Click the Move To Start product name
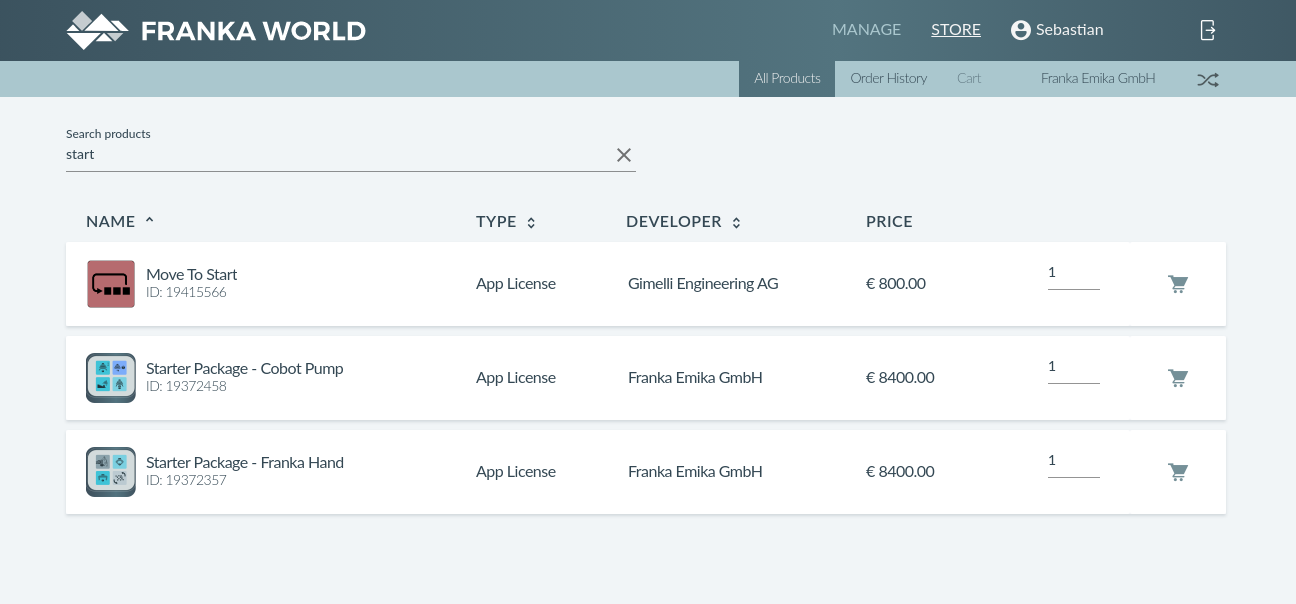This screenshot has height=604, width=1296. [191, 275]
